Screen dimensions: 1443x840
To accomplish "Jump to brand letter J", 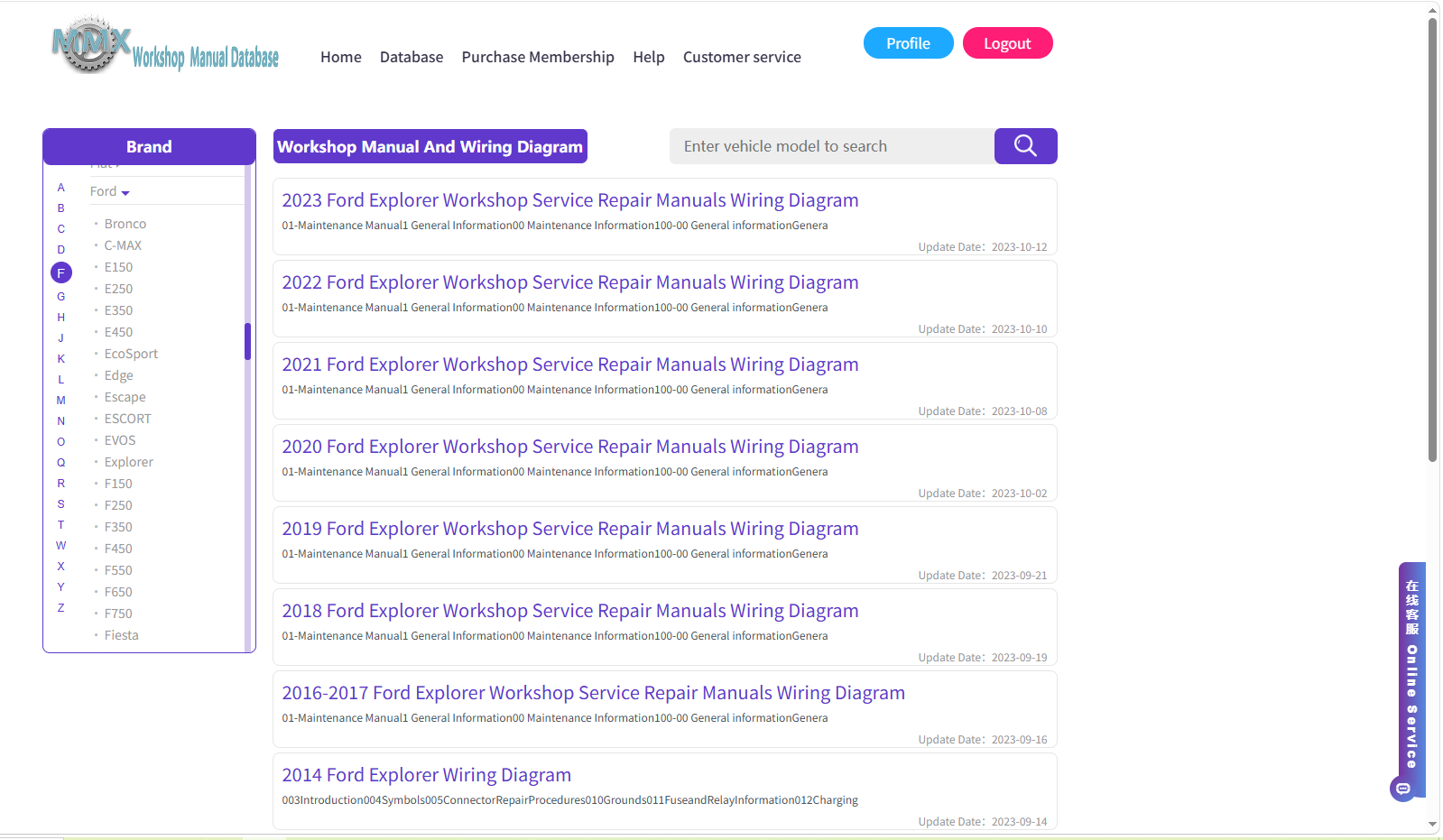I will click(61, 338).
